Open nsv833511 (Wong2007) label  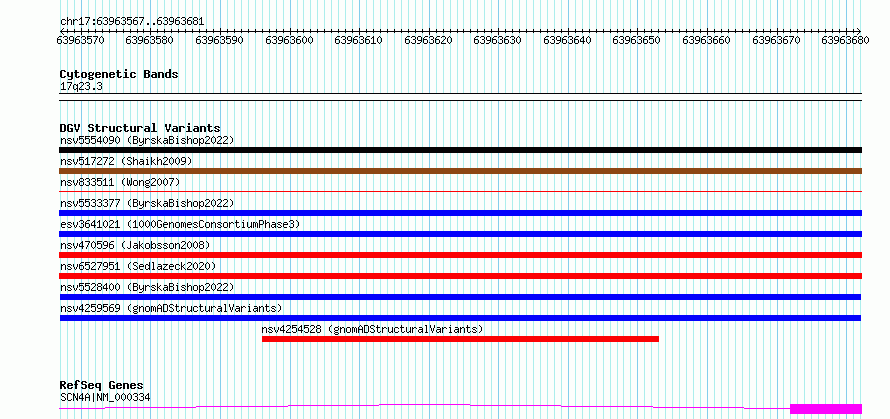tap(120, 182)
